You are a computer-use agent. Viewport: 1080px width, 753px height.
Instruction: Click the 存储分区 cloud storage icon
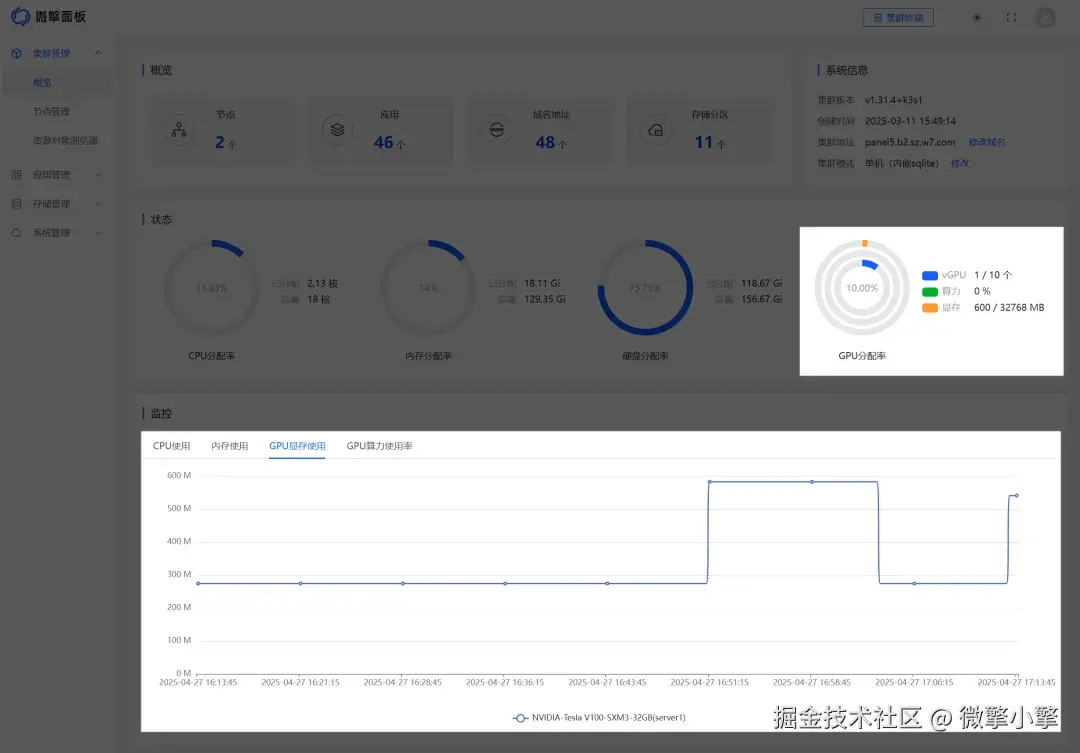656,130
